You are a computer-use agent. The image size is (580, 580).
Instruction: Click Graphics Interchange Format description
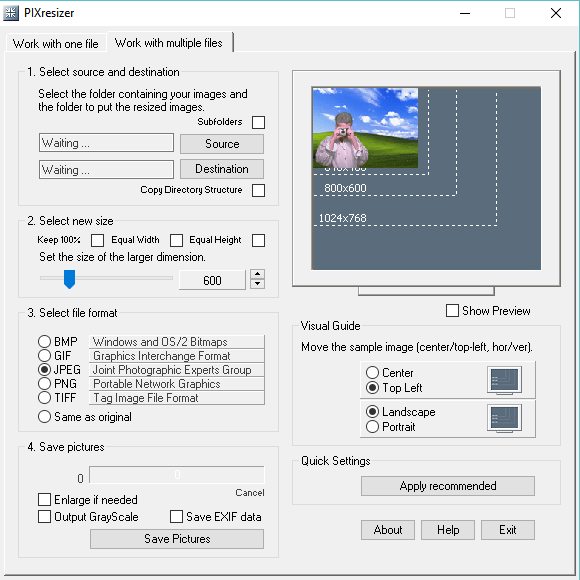[x=177, y=356]
